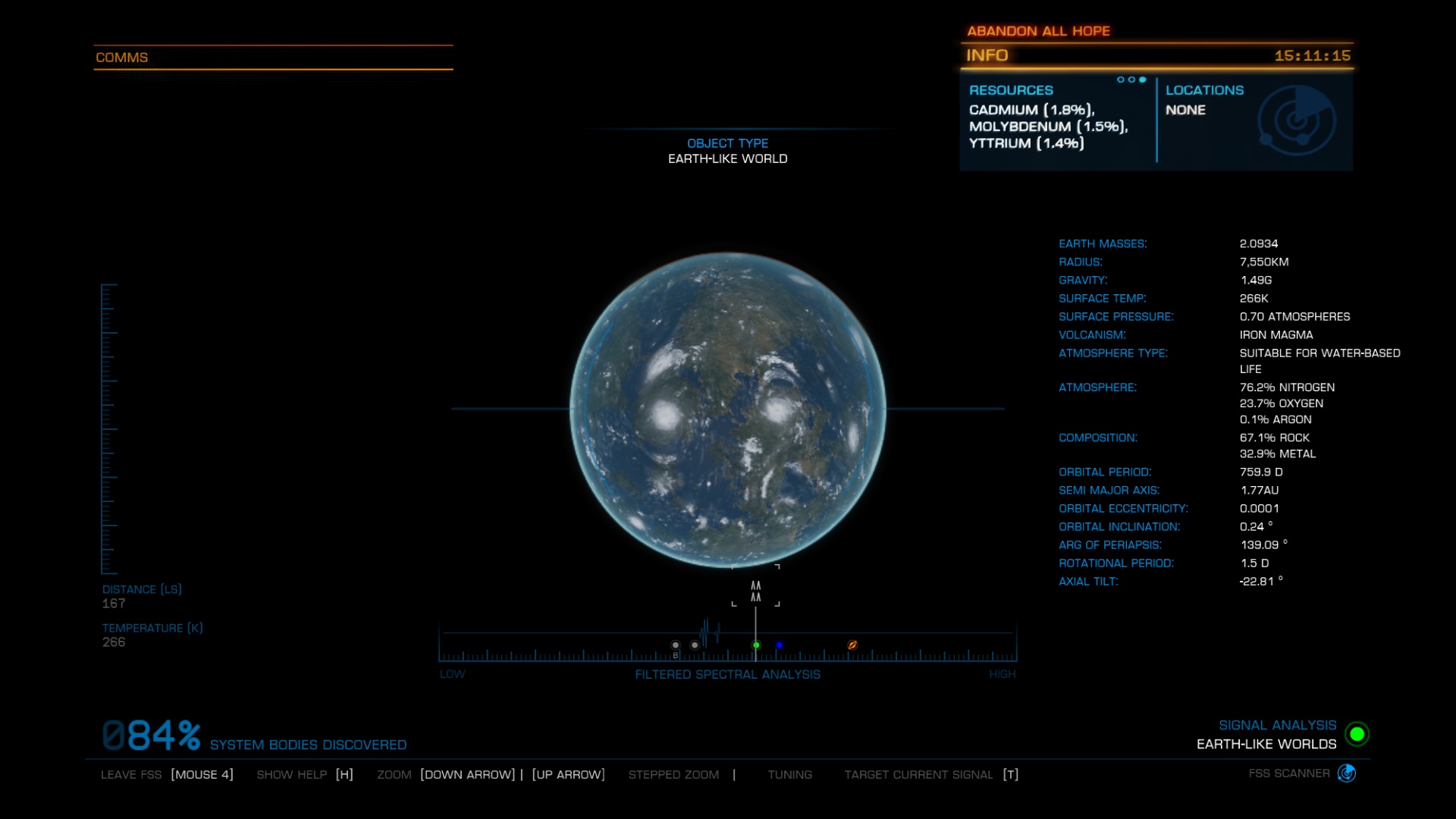
Task: Click the ORBITAL ECCENTRICITY value 0.0001
Action: pos(1260,508)
